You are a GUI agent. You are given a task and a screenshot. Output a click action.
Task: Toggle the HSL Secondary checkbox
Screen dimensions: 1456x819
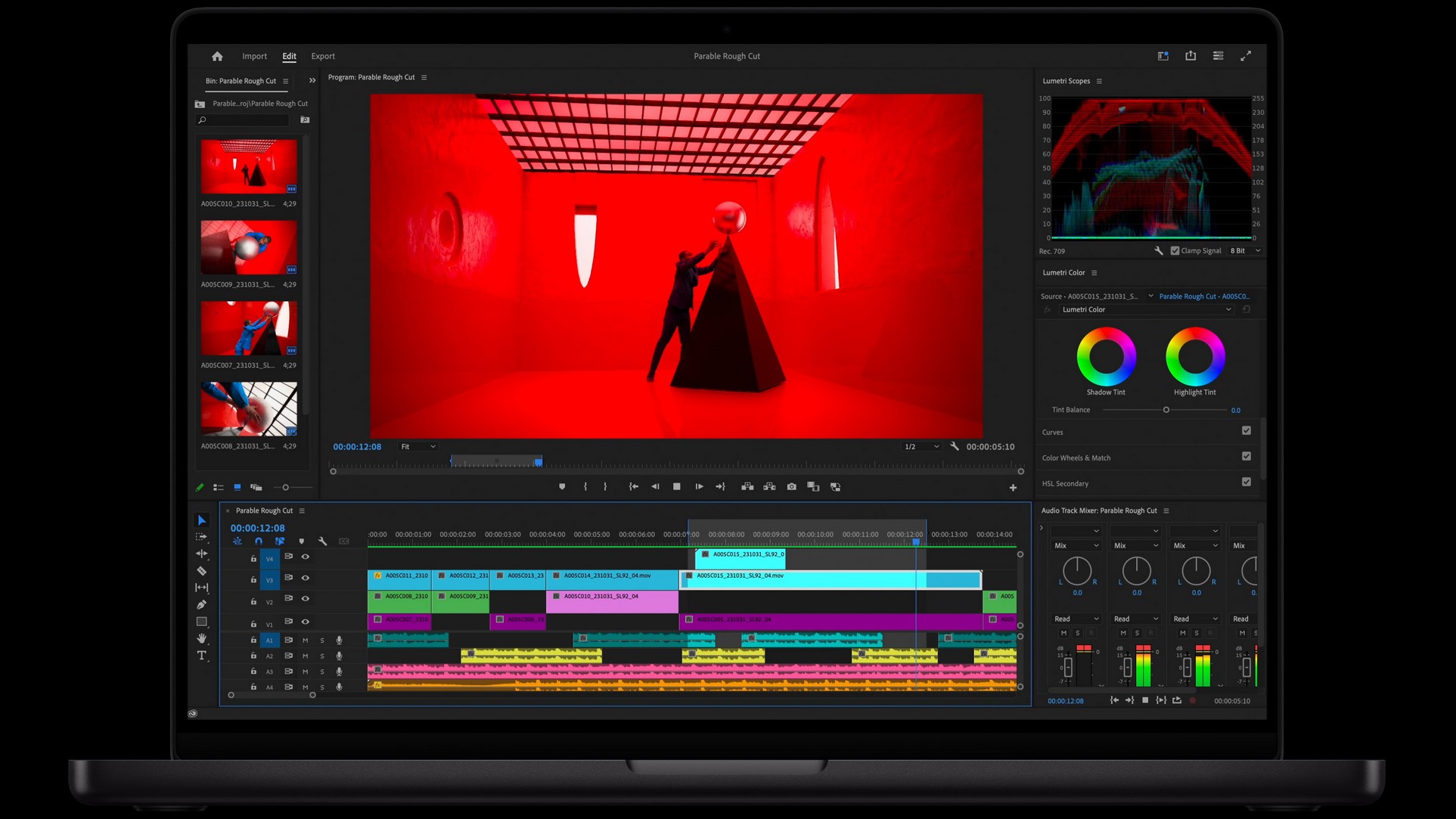(x=1246, y=482)
